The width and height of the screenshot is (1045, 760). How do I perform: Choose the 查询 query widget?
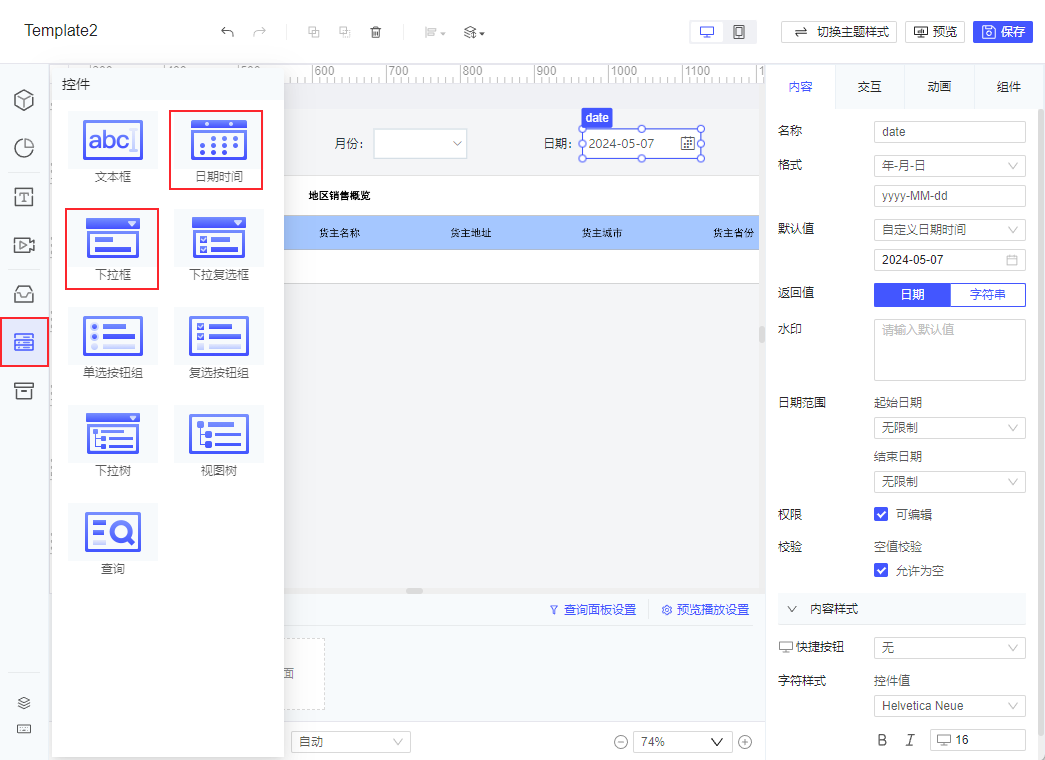pos(113,540)
